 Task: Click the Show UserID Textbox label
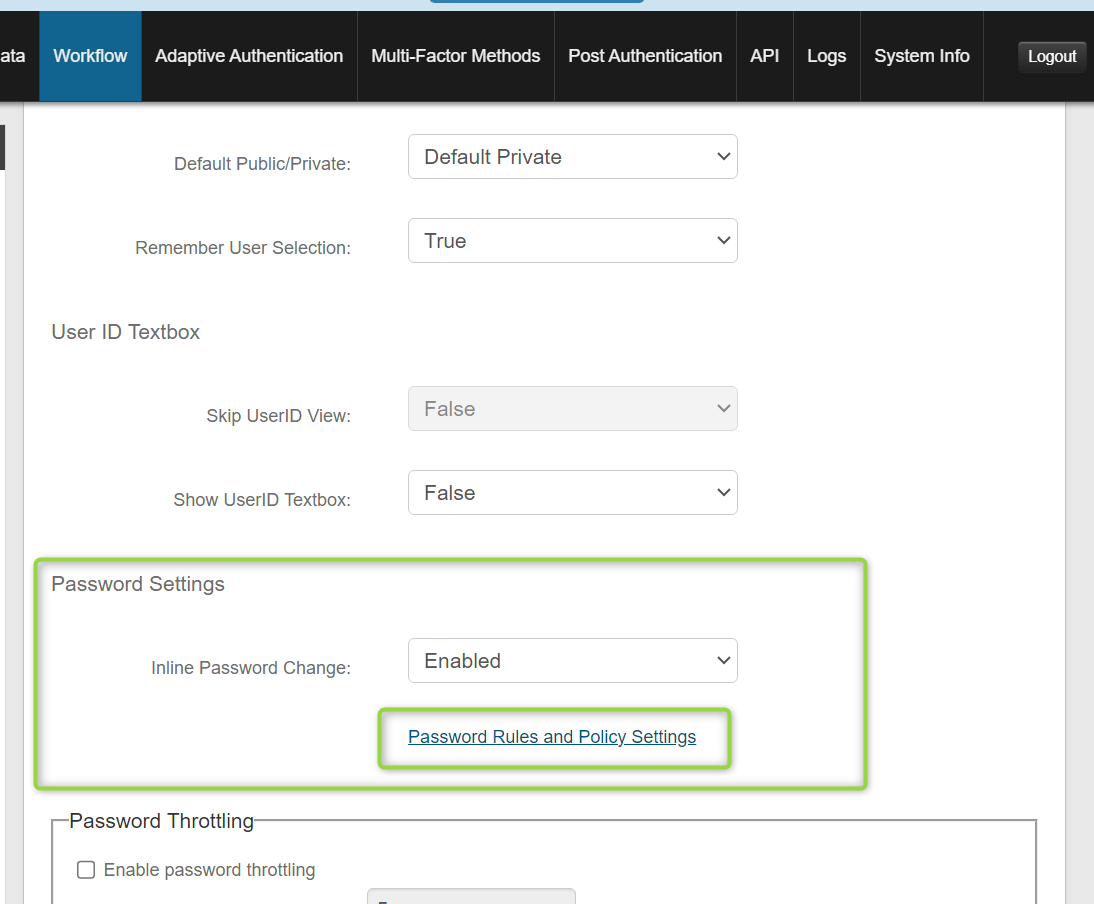[262, 499]
